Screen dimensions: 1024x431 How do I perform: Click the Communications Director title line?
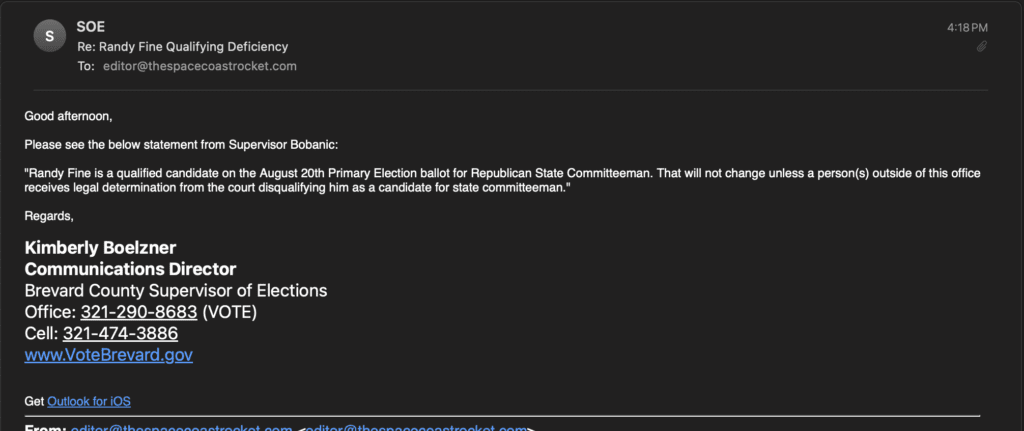131,269
